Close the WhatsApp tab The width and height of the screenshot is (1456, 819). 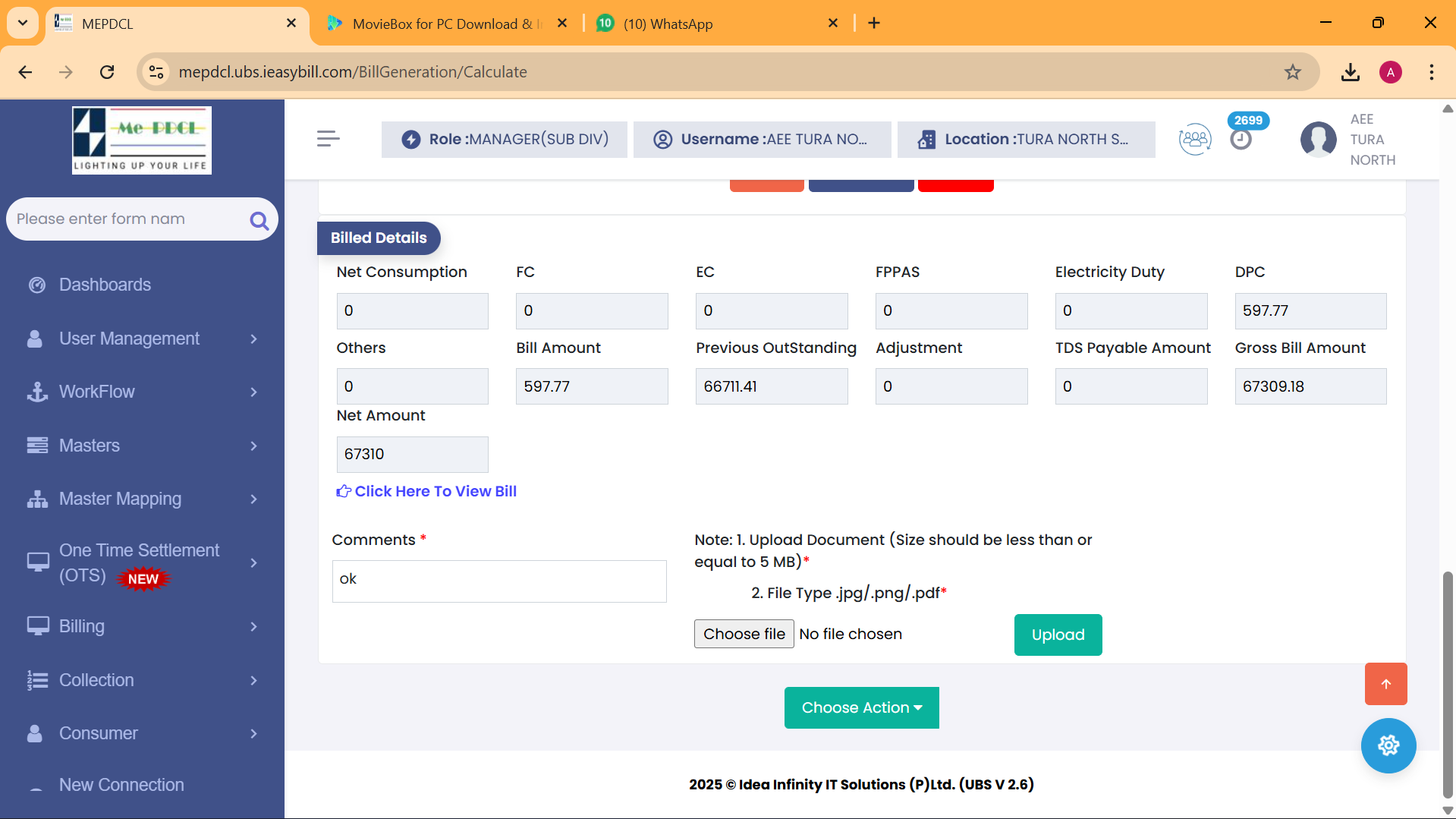(x=833, y=24)
